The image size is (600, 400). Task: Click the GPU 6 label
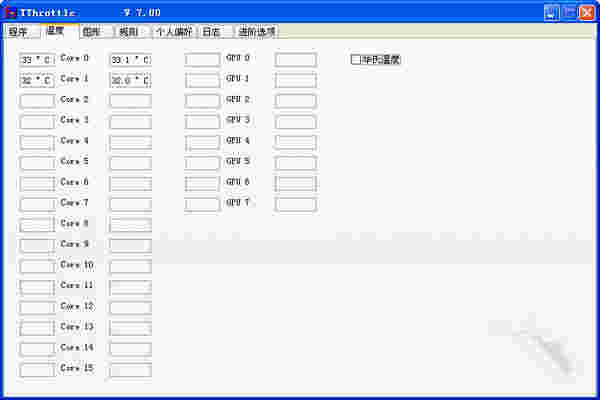point(238,182)
